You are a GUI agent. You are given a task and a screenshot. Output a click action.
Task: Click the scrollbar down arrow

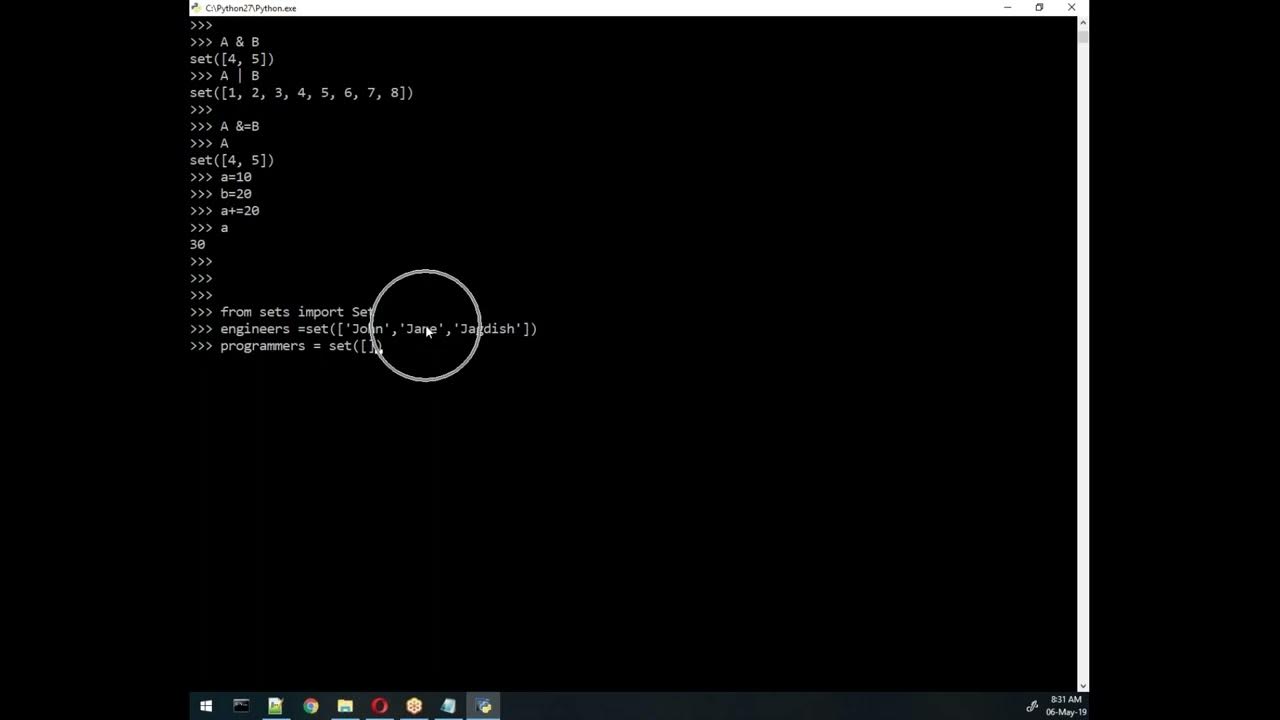tap(1083, 685)
